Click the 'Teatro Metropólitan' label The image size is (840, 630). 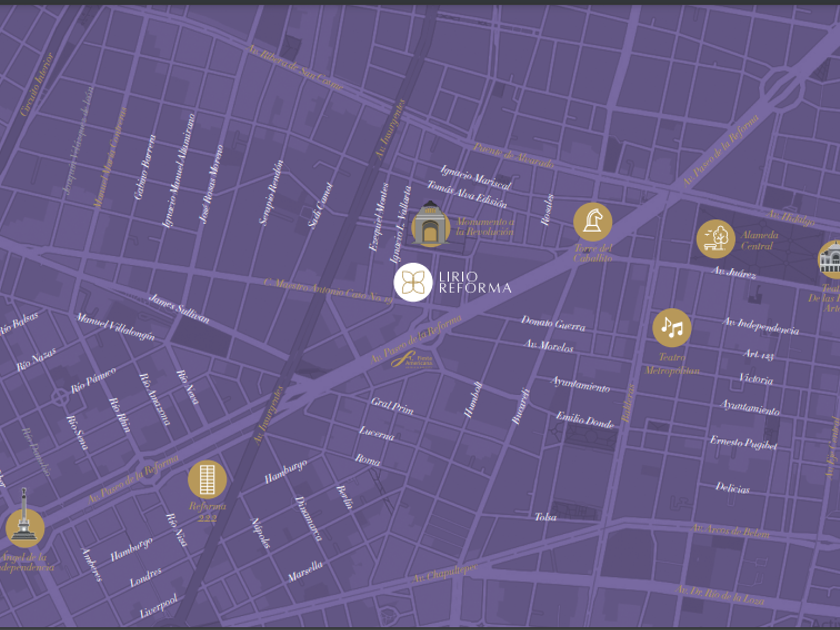(672, 364)
